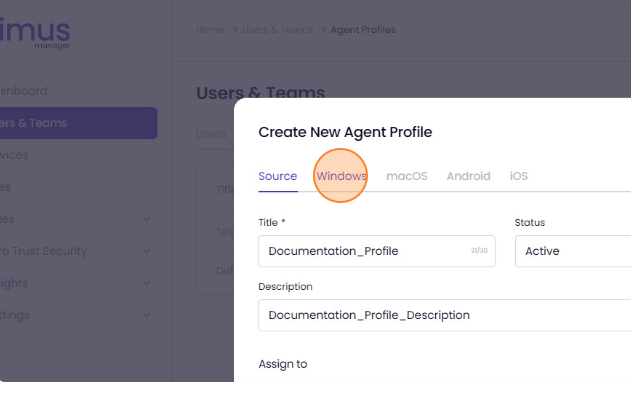Open the Status dropdown showing Active
The width and height of the screenshot is (631, 393).
(x=573, y=251)
